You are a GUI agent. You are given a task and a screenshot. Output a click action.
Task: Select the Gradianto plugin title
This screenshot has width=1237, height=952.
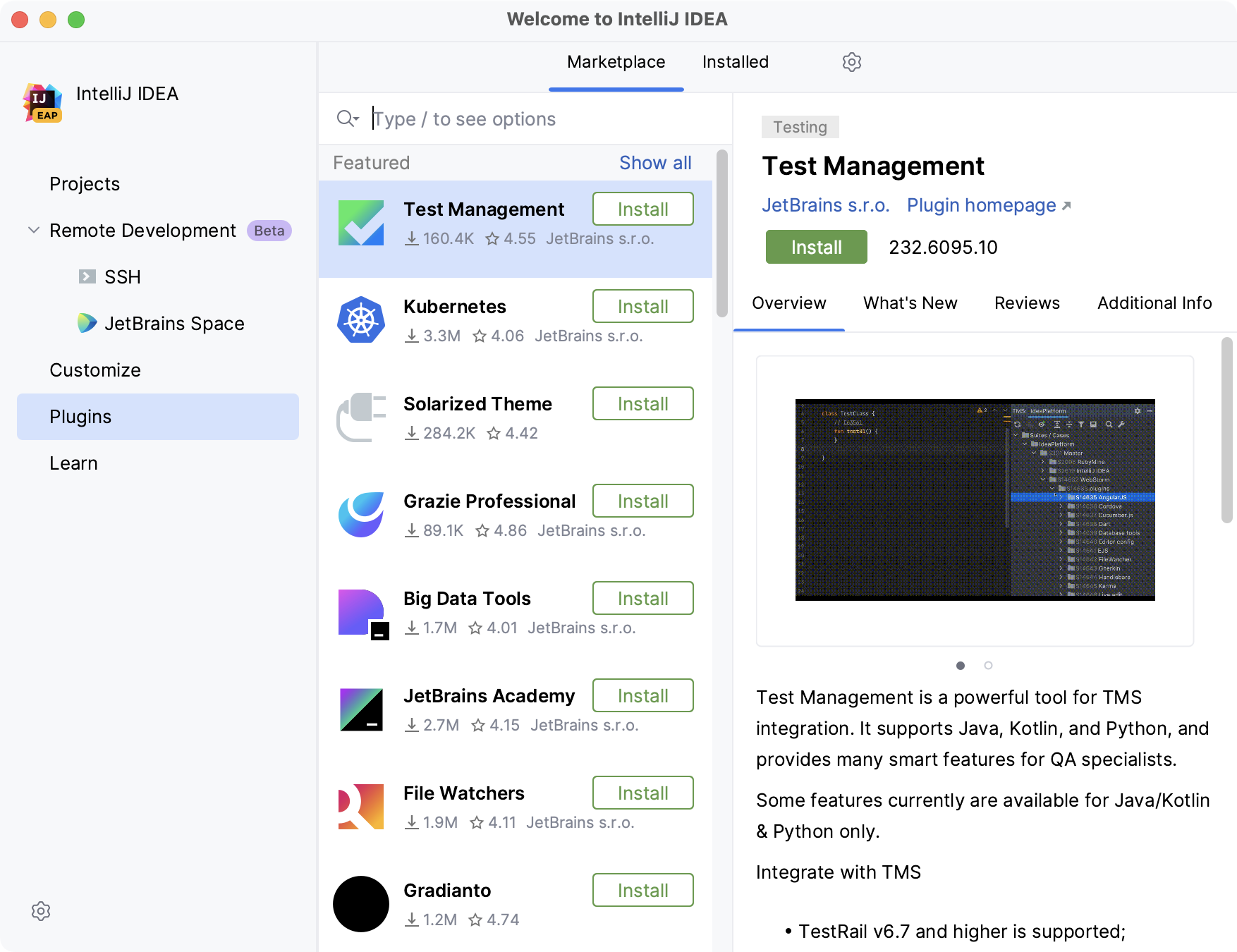[x=447, y=891]
